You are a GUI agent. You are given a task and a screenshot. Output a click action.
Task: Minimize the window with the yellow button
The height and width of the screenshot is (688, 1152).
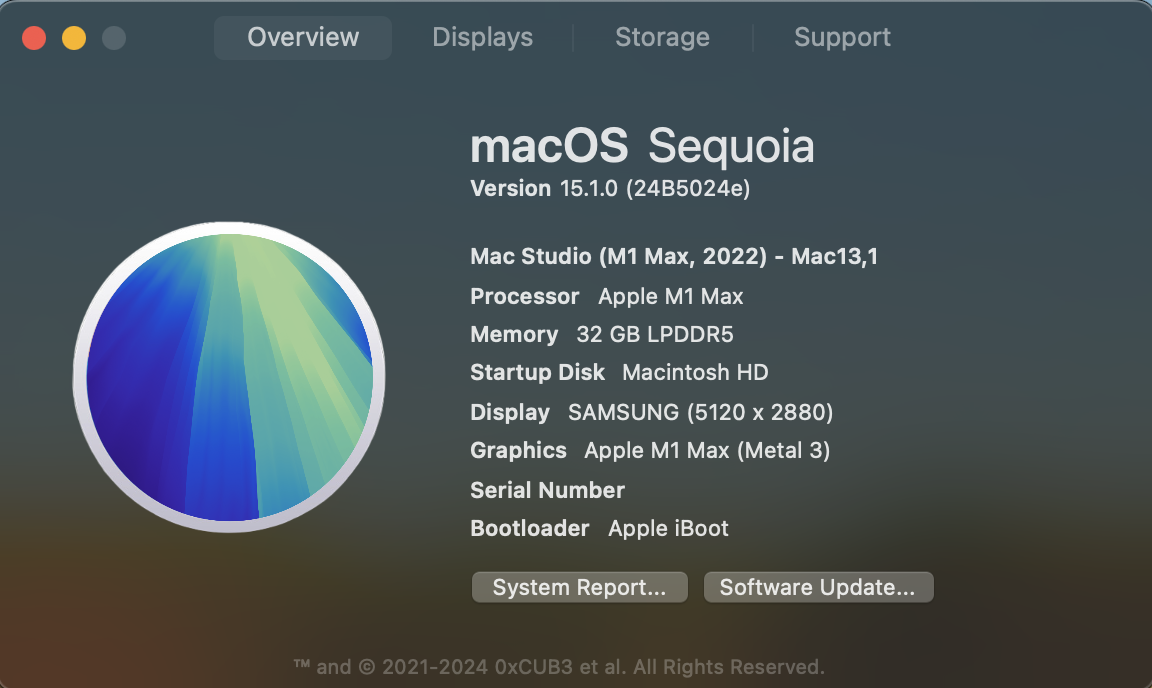pyautogui.click(x=74, y=39)
